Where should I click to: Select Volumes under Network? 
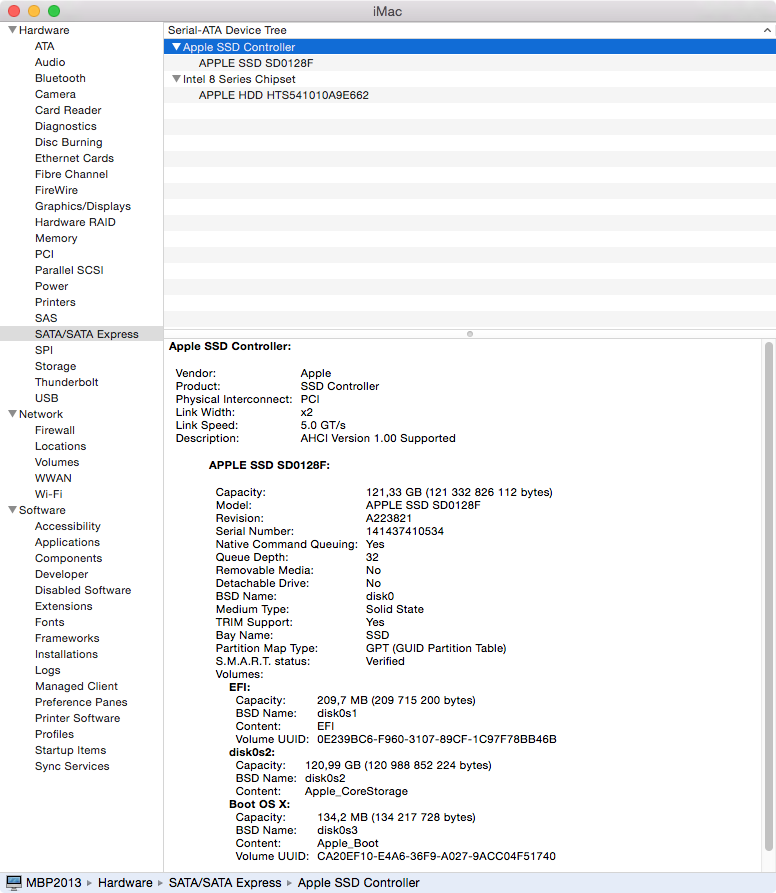tap(57, 461)
